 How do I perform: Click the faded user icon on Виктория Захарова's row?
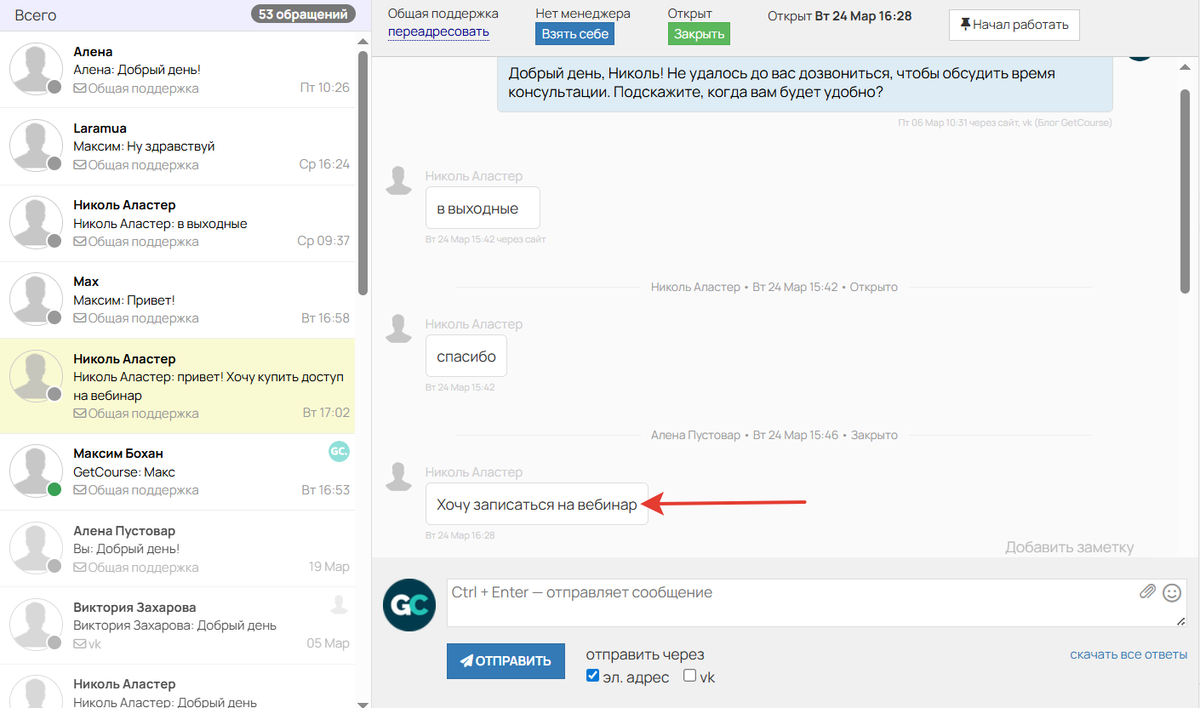pyautogui.click(x=339, y=604)
